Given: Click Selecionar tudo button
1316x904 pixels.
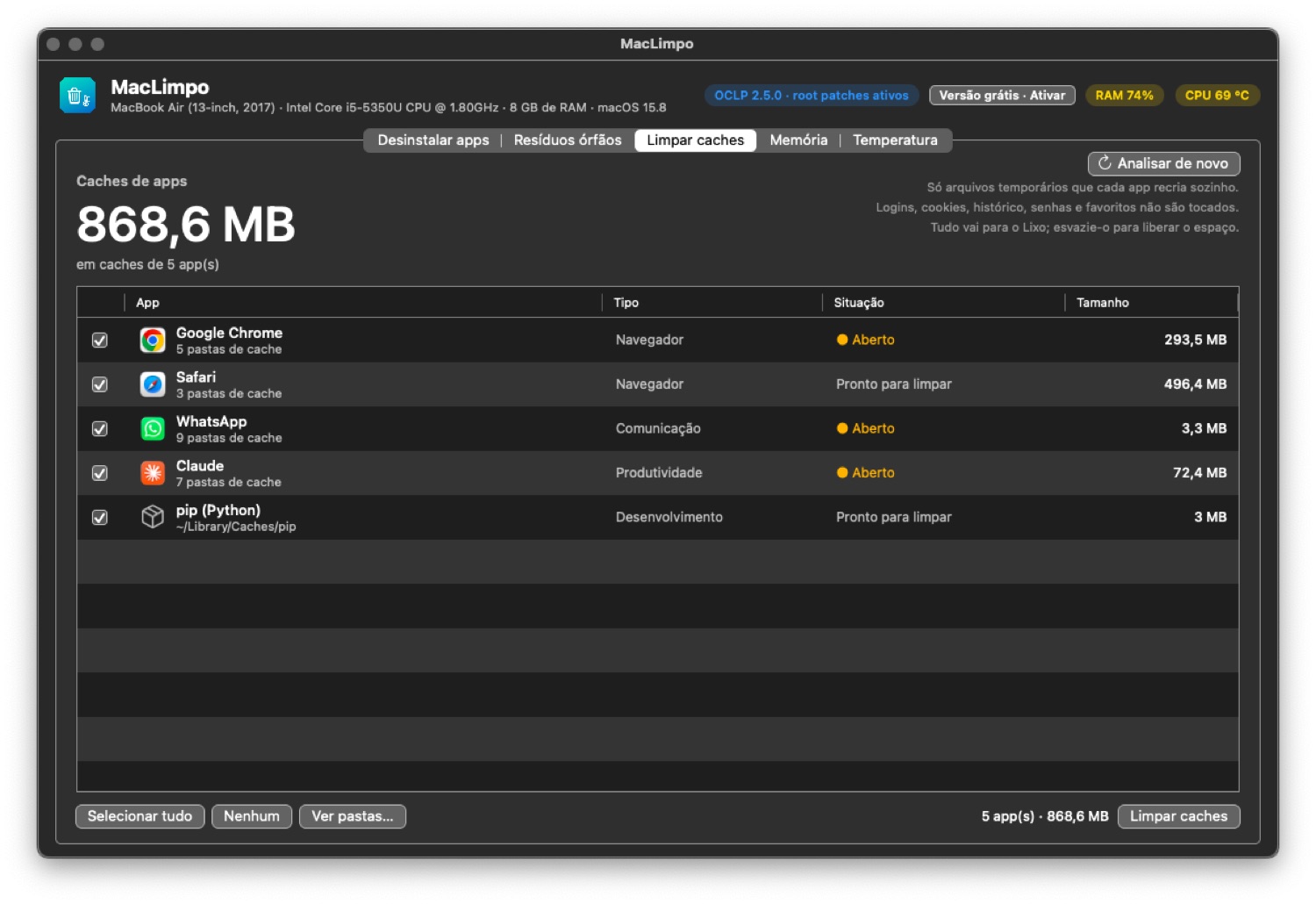Looking at the screenshot, I should [x=140, y=816].
